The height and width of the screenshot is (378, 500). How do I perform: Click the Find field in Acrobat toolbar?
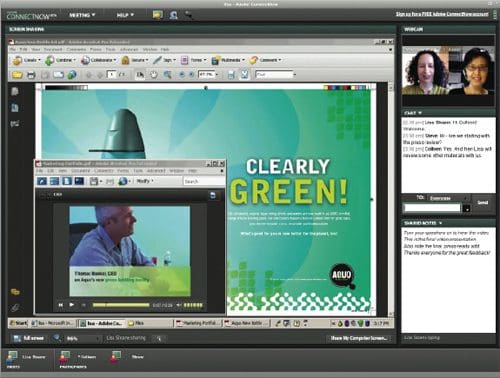click(275, 74)
